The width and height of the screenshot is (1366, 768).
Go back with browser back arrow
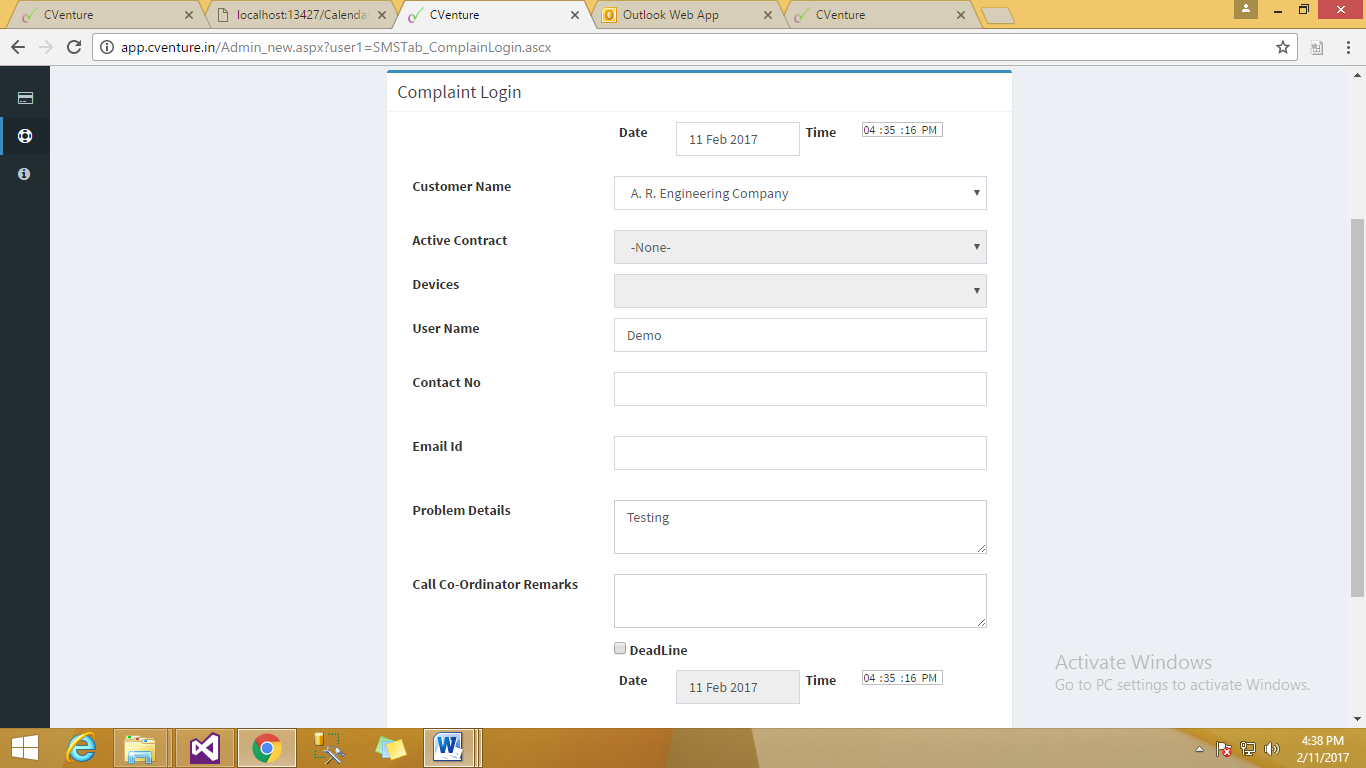point(18,47)
